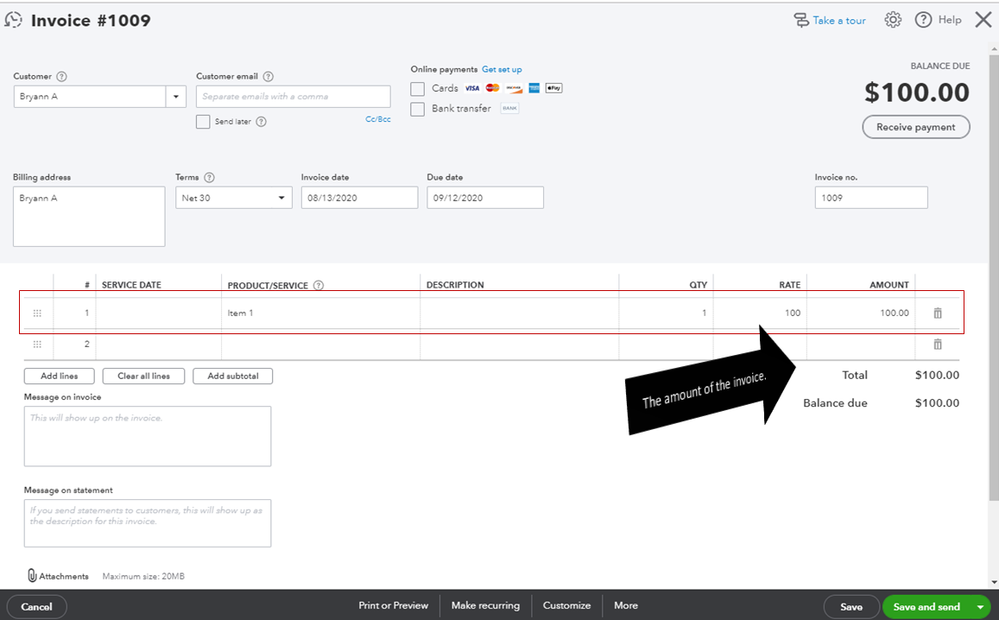Viewport: 999px width, 620px height.
Task: Click the Help question mark icon
Action: click(x=923, y=20)
